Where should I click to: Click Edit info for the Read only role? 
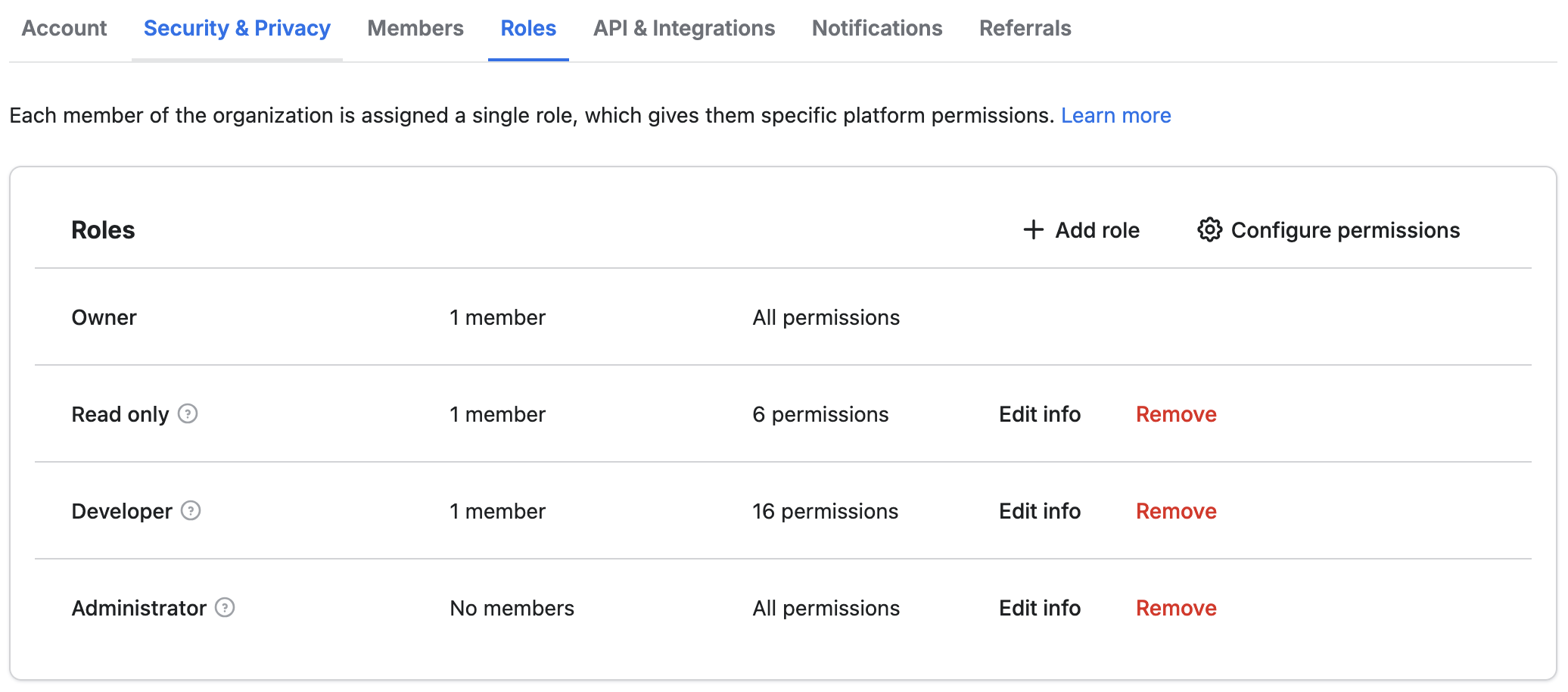coord(1039,414)
